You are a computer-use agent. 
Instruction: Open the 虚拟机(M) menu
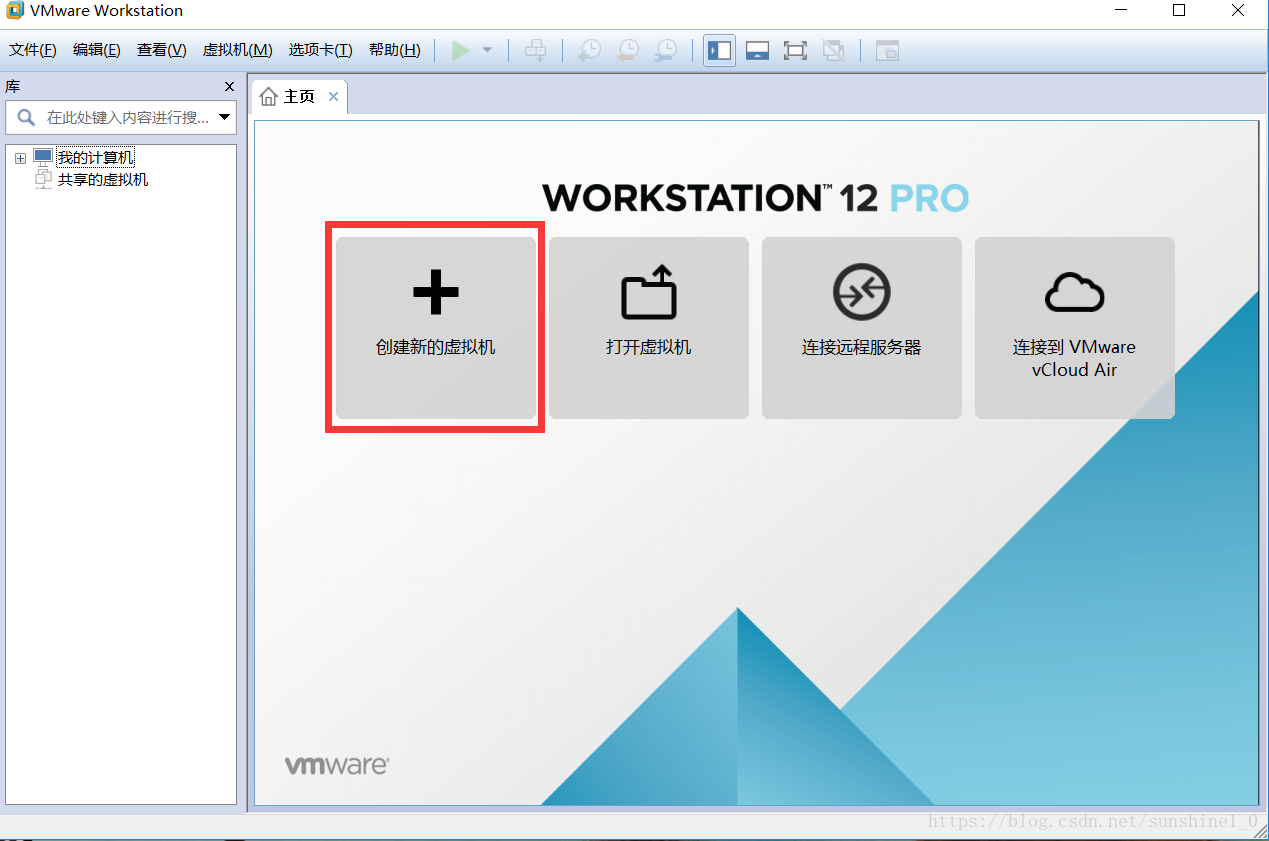[238, 50]
